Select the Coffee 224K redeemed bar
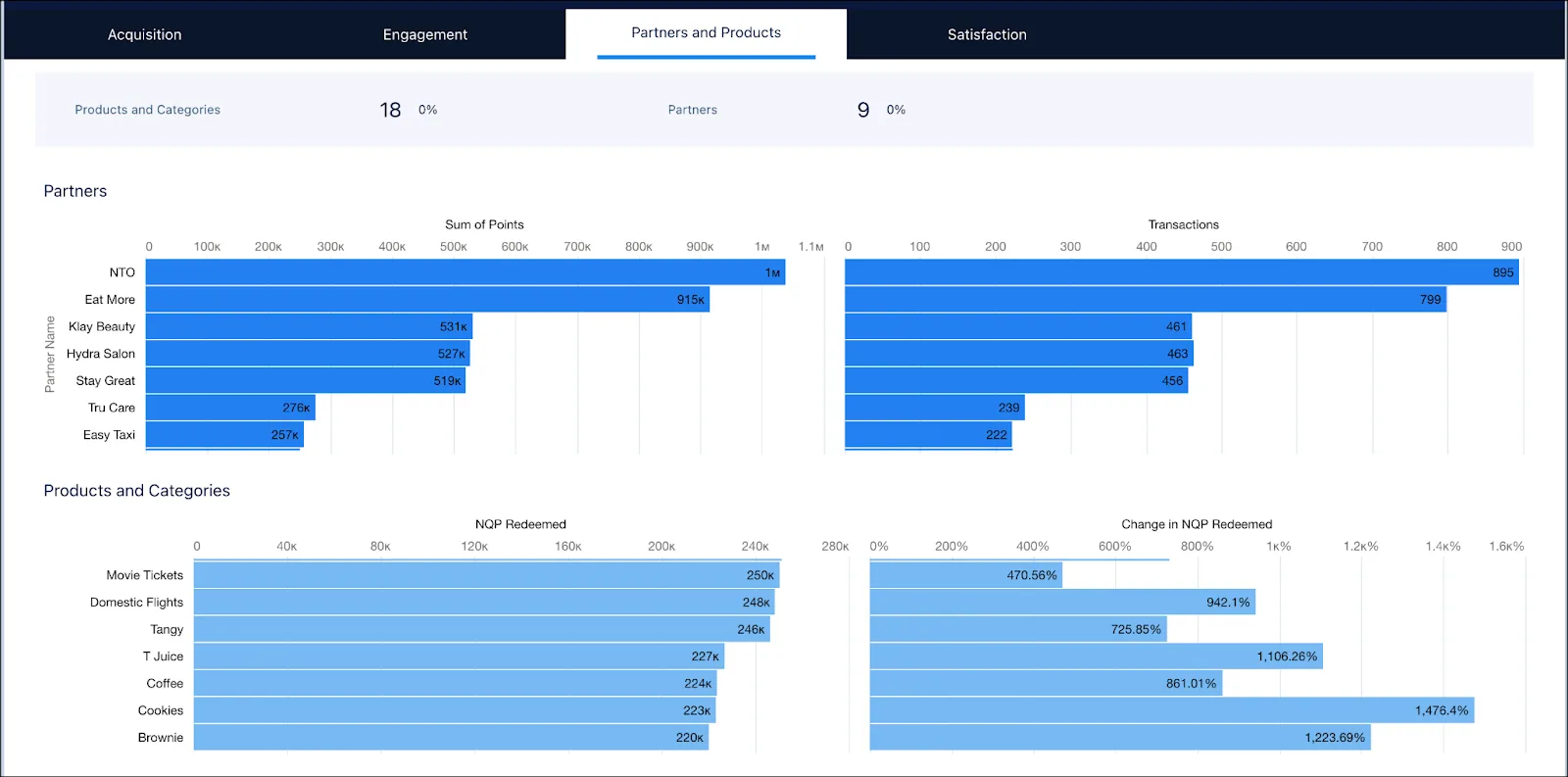Screen dimensions: 1568x777 tap(456, 684)
